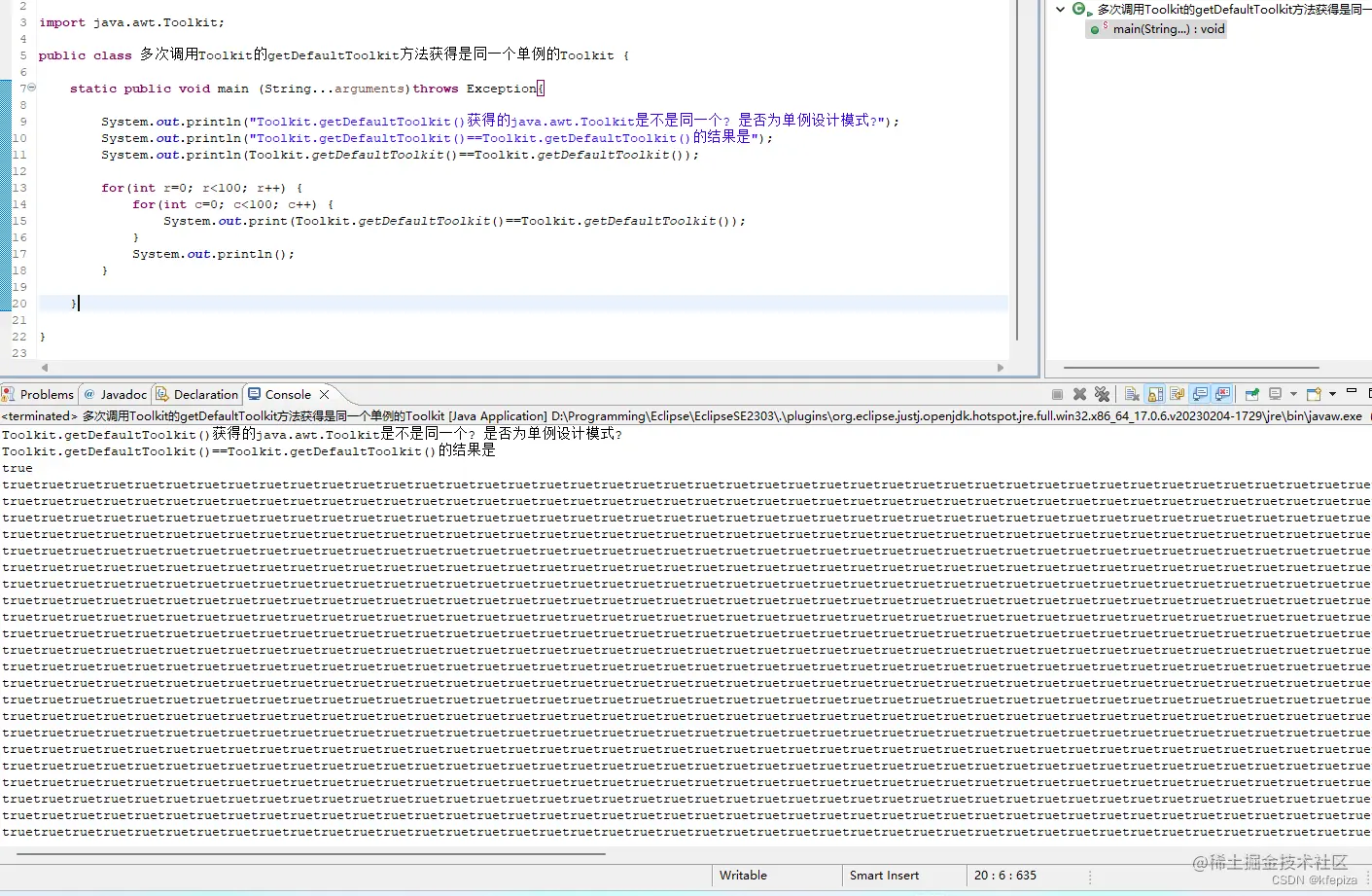This screenshot has width=1372, height=896.
Task: Click the Problems tab icon
Action: [x=9, y=394]
